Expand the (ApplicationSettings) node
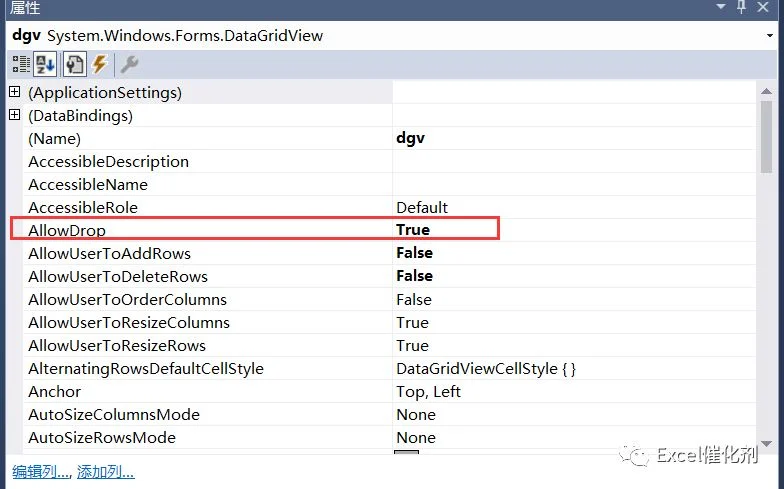 (x=15, y=92)
